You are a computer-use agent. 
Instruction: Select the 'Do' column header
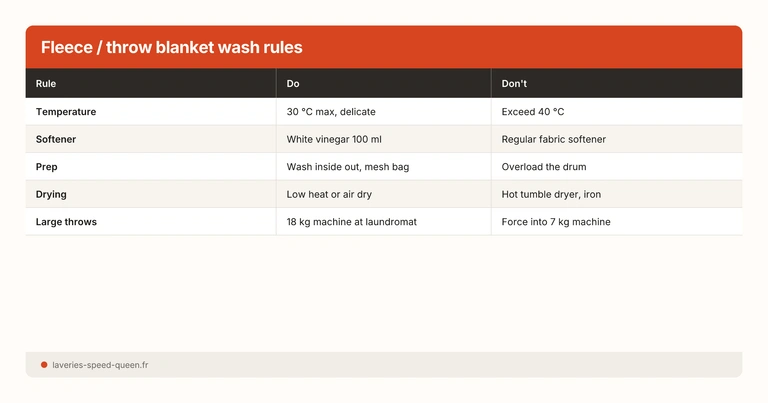click(293, 84)
